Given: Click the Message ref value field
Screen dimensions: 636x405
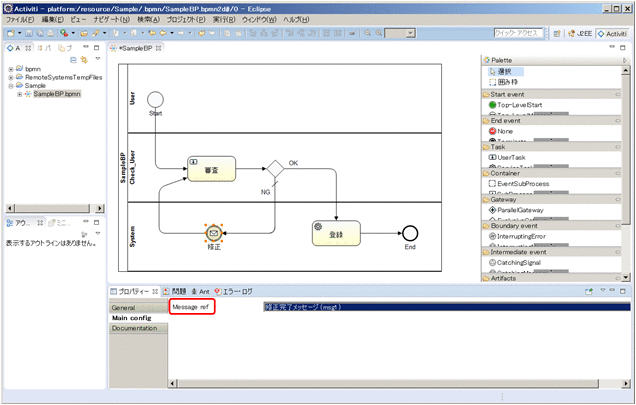Looking at the screenshot, I should pos(445,307).
